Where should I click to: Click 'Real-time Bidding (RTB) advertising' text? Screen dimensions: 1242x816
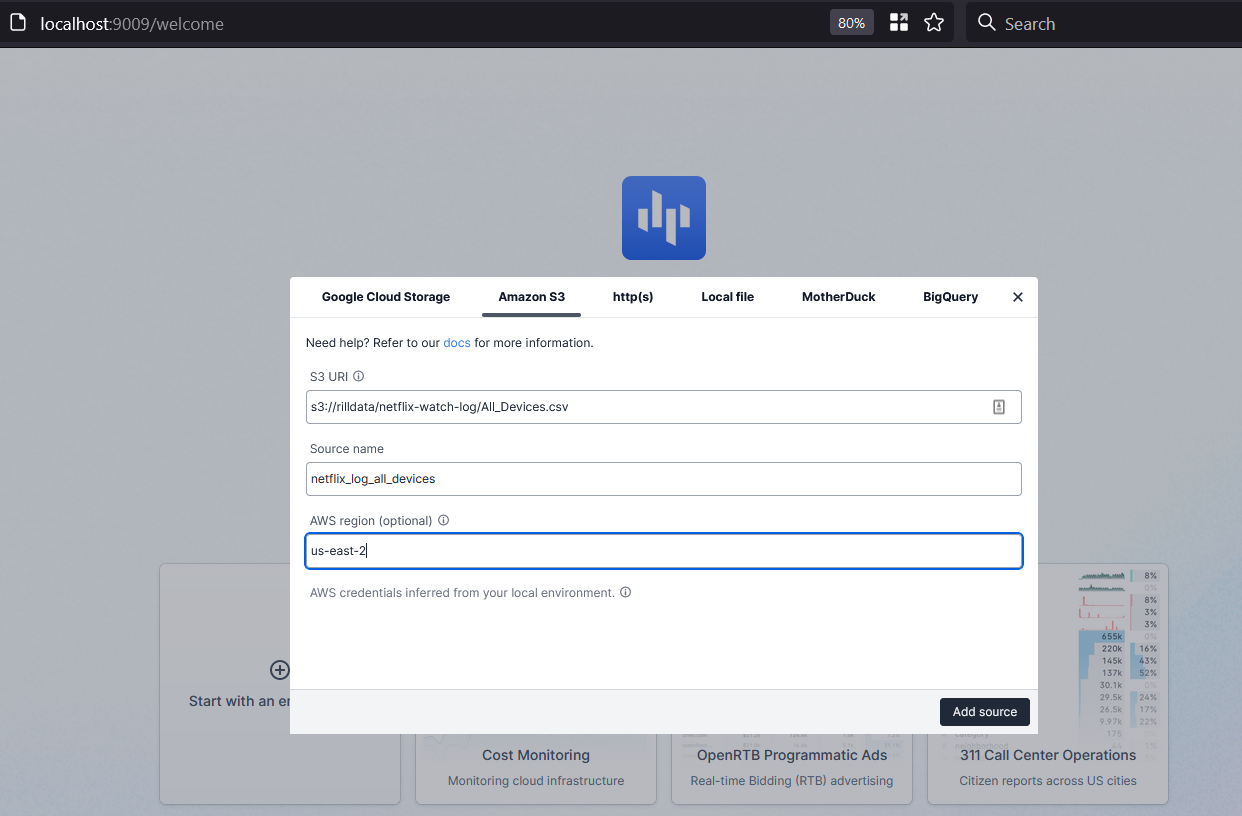[x=792, y=781]
